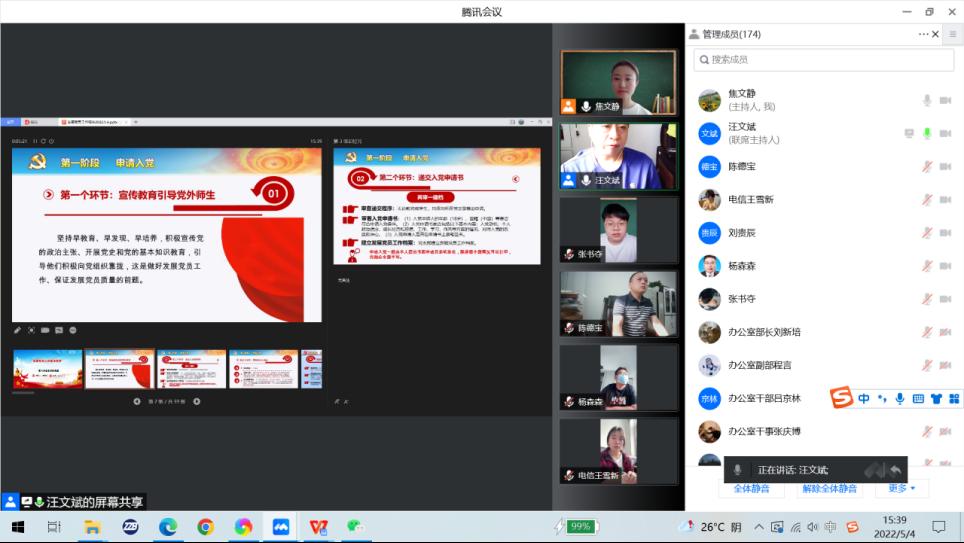Click the 全体静音 button

(751, 488)
